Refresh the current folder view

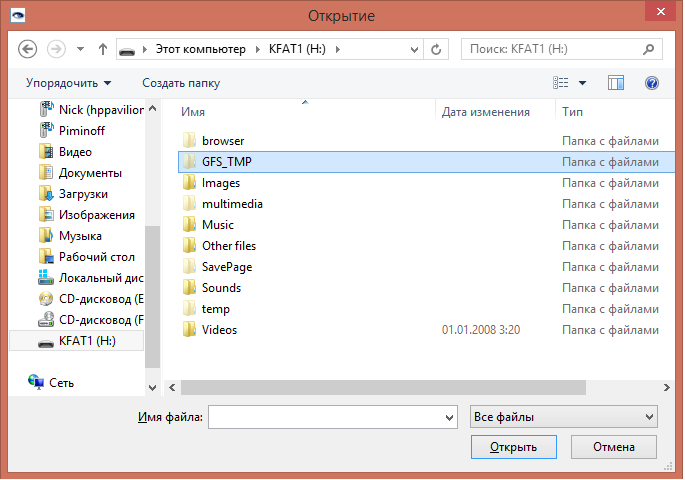[436, 48]
